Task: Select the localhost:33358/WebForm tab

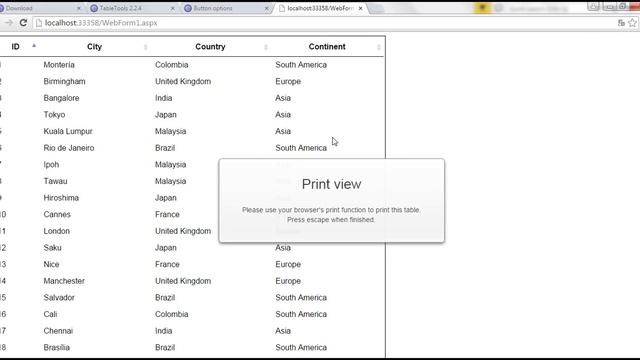Action: (x=320, y=8)
